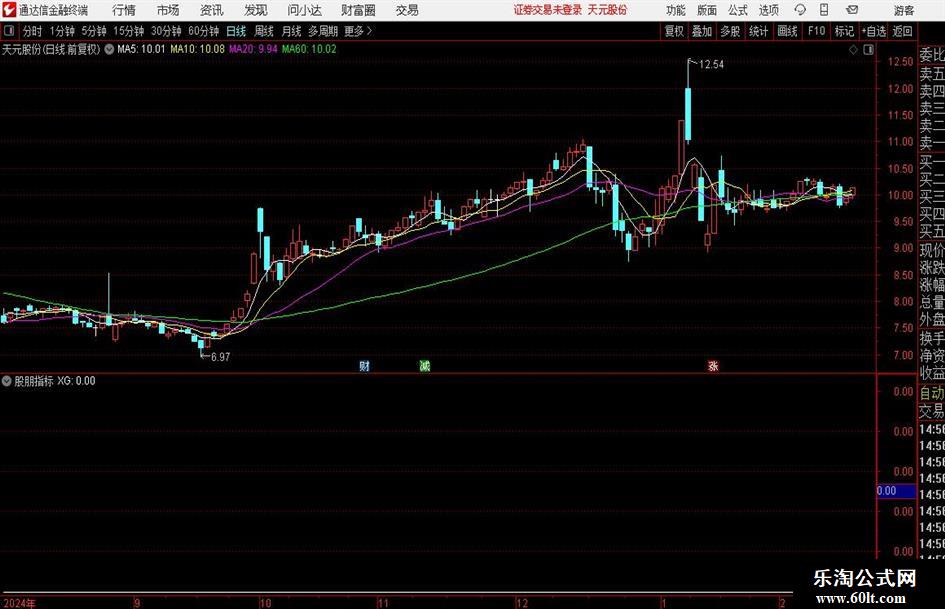This screenshot has width=945, height=609.
Task: Open the 多周期 multi-period view
Action: tap(323, 31)
